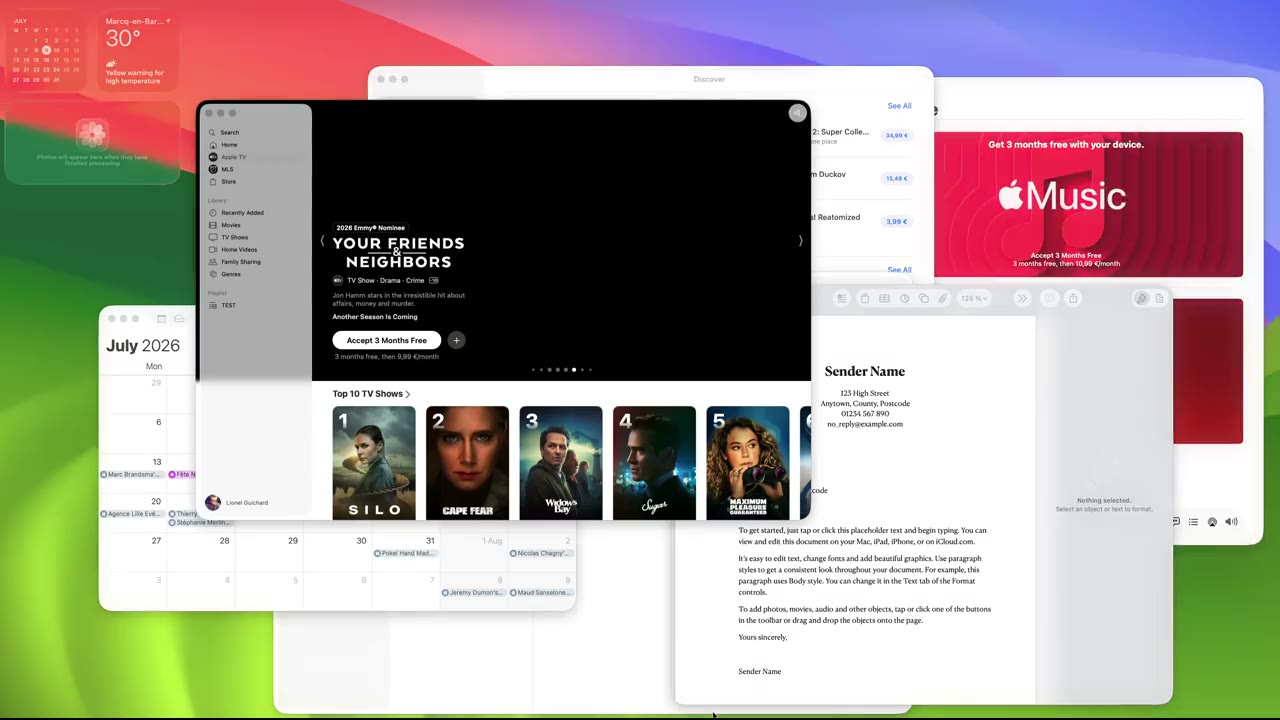The width and height of the screenshot is (1280, 720).
Task: Open the Pokel Hand Mad… calendar event
Action: tap(405, 553)
